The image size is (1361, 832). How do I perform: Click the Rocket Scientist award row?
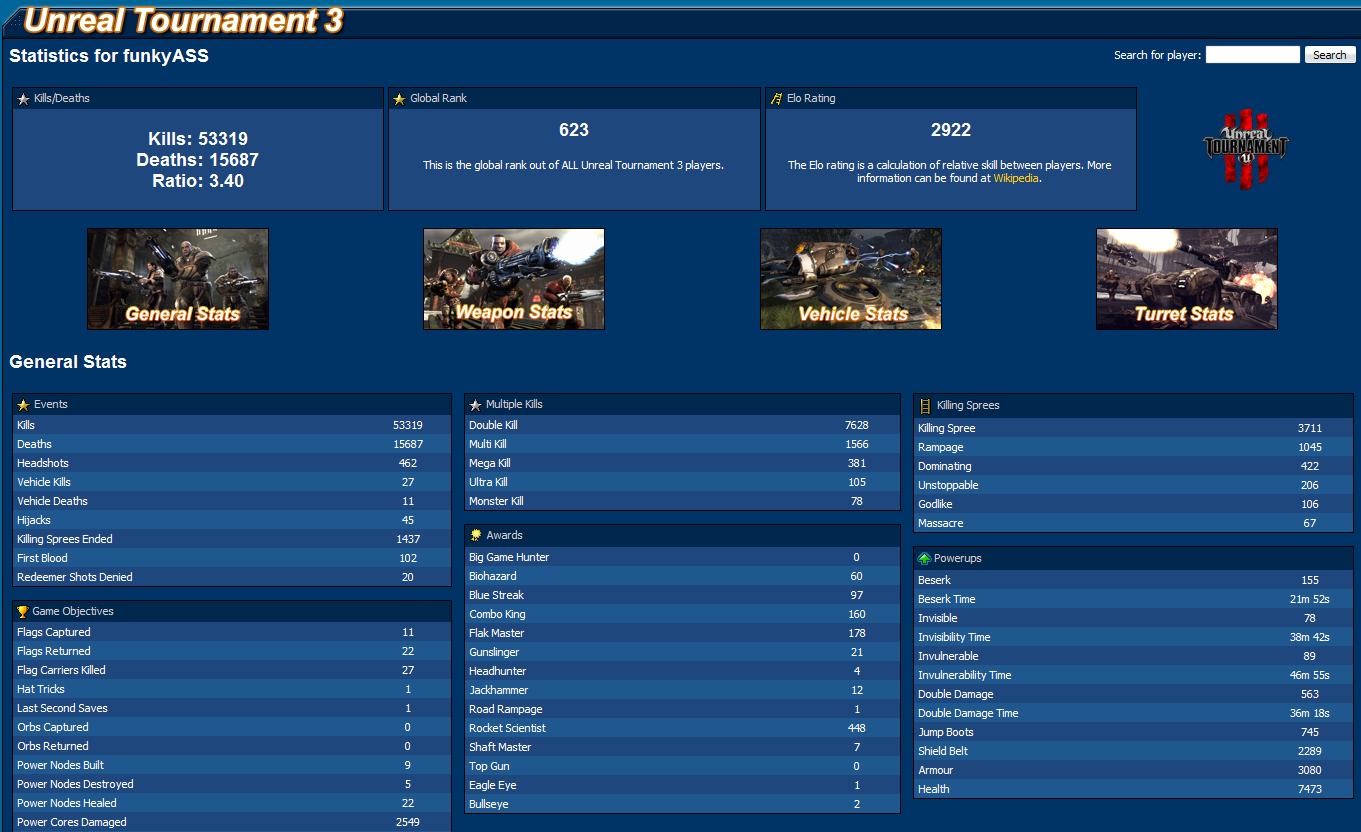(683, 728)
